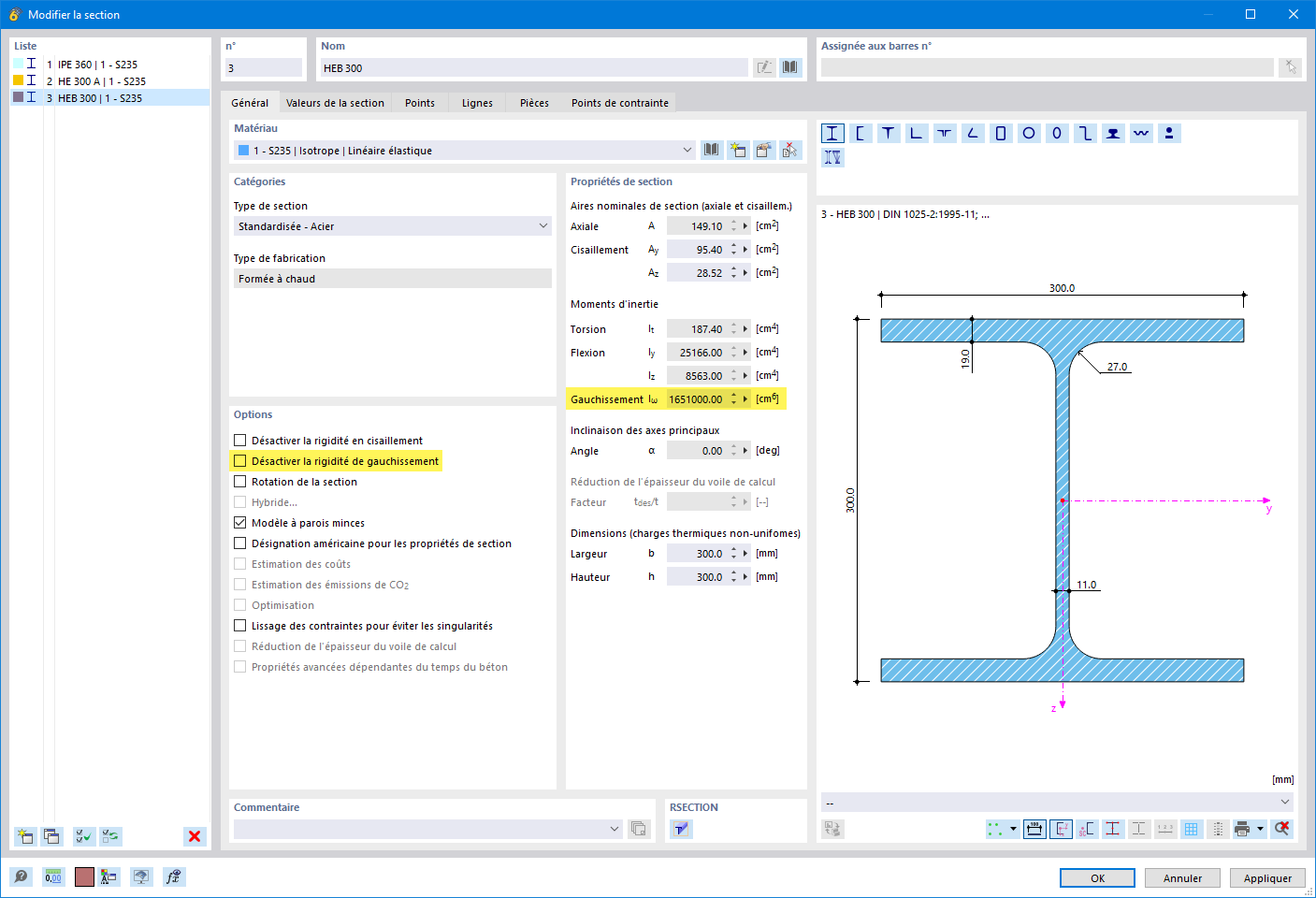Check Rotation de la section option
This screenshot has height=898, width=1316.
(240, 482)
